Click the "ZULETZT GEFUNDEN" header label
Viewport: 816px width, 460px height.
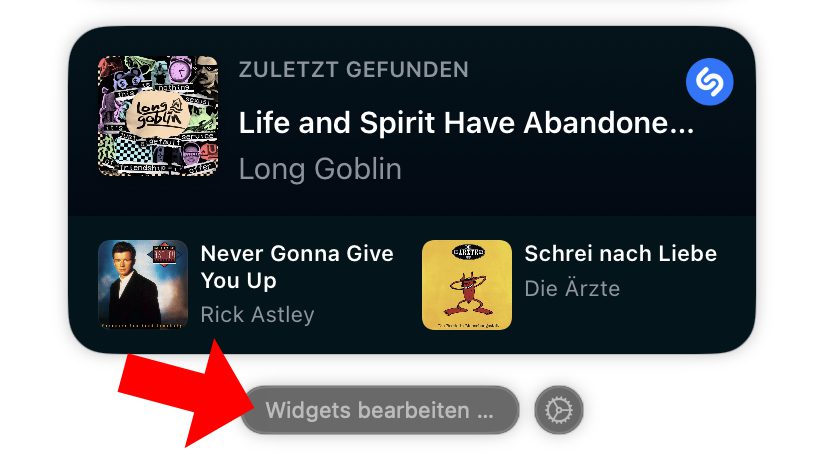[354, 70]
